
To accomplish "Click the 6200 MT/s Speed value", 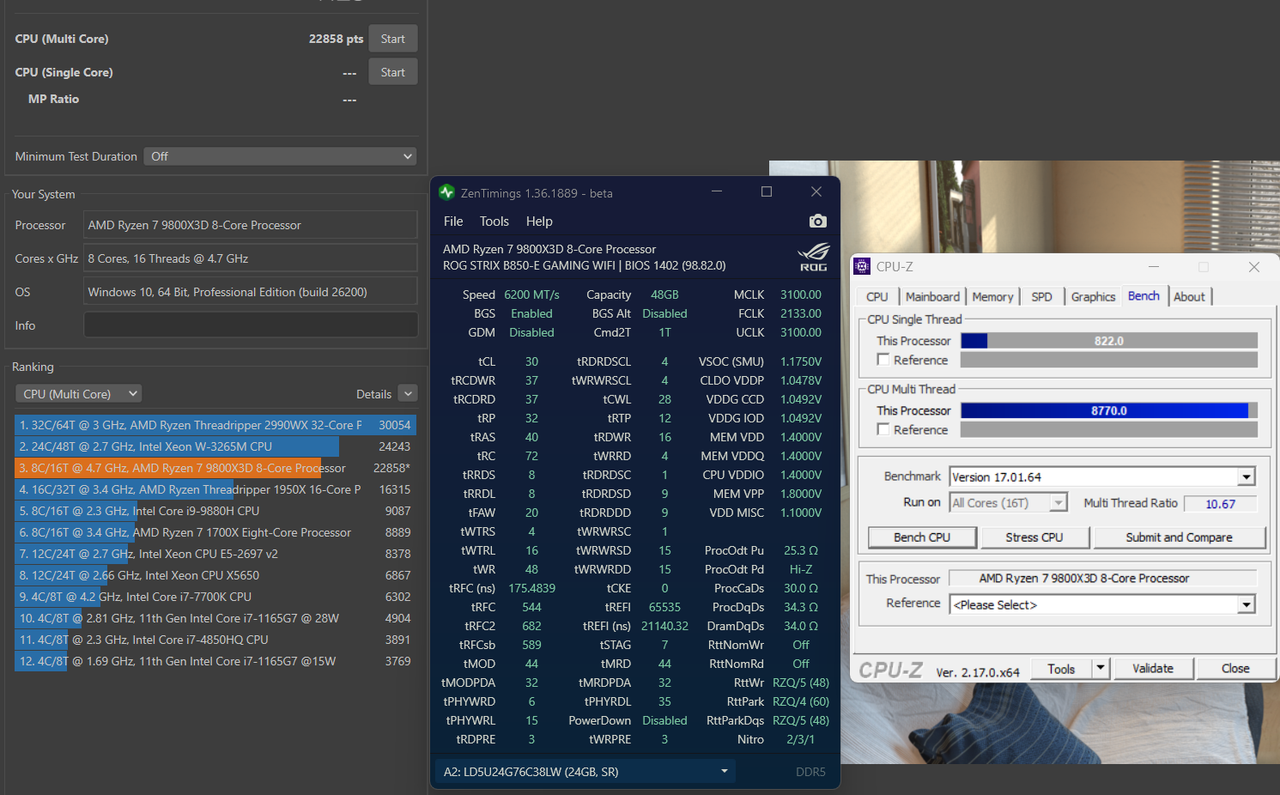I will coord(532,295).
